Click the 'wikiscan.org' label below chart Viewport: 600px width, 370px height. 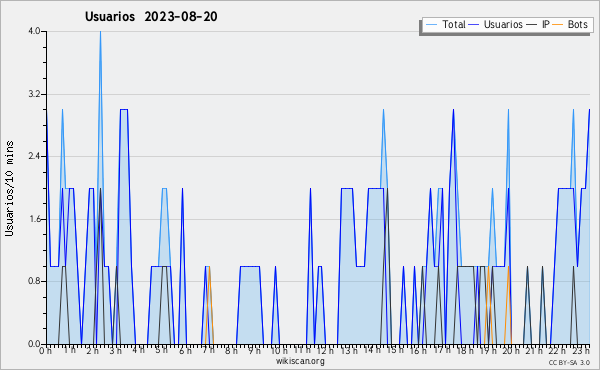click(300, 361)
